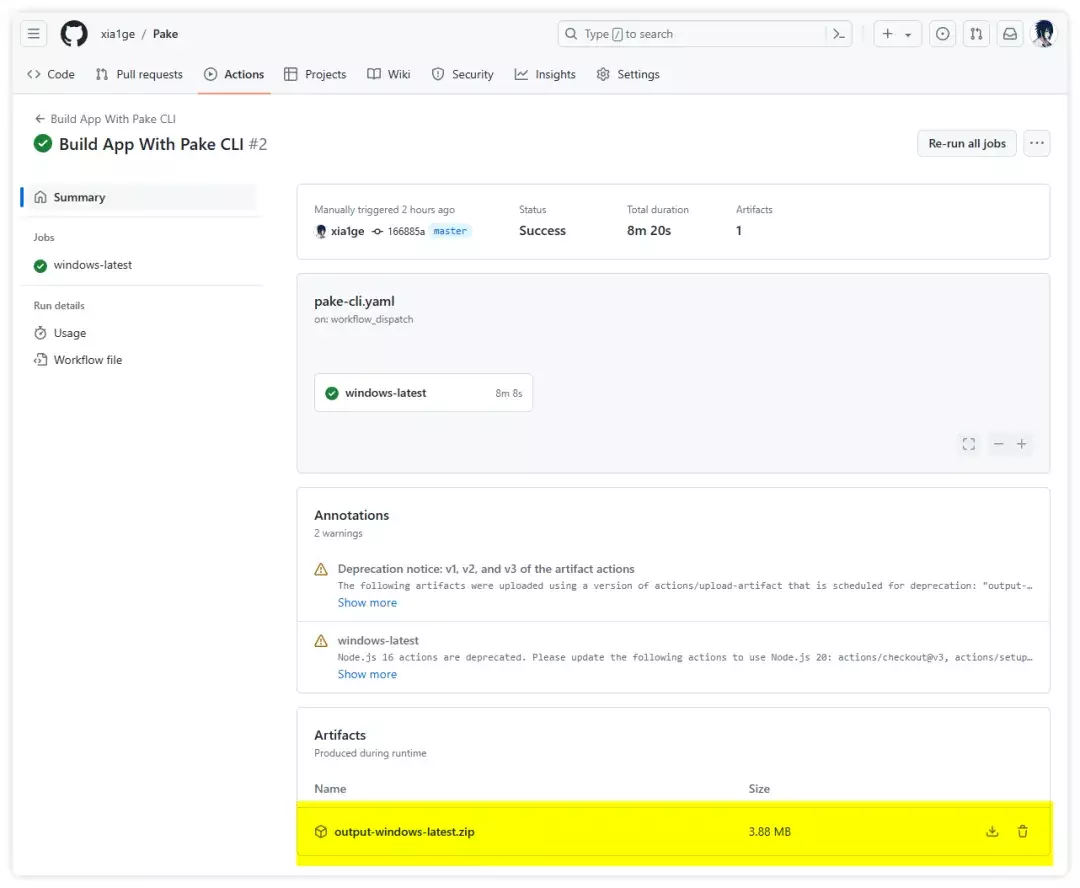Open the Workflow file link
This screenshot has height=888, width=1080.
[x=88, y=360]
